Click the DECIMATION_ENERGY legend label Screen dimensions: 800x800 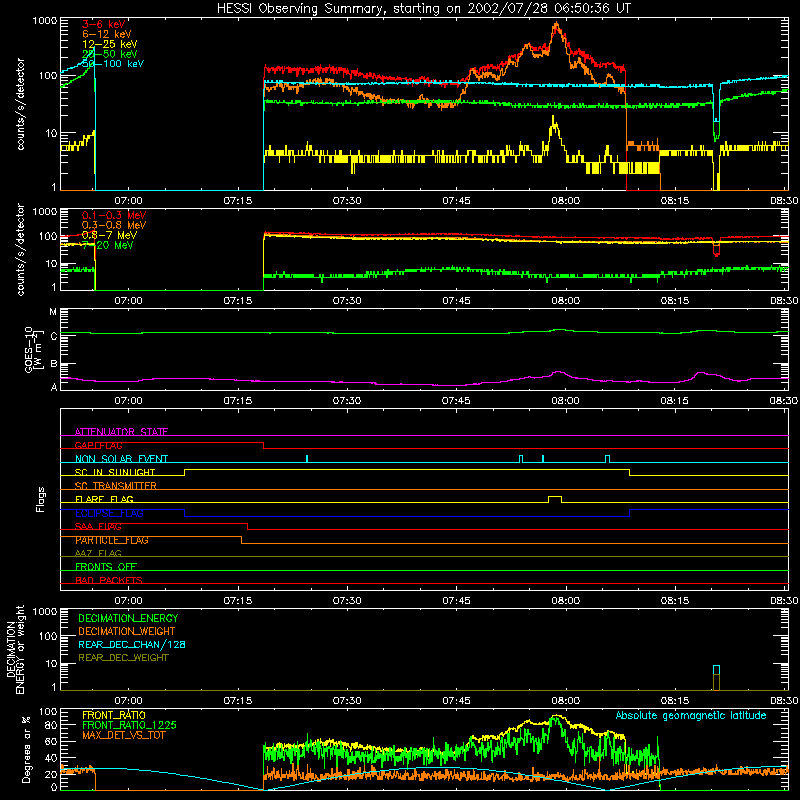[x=128, y=618]
